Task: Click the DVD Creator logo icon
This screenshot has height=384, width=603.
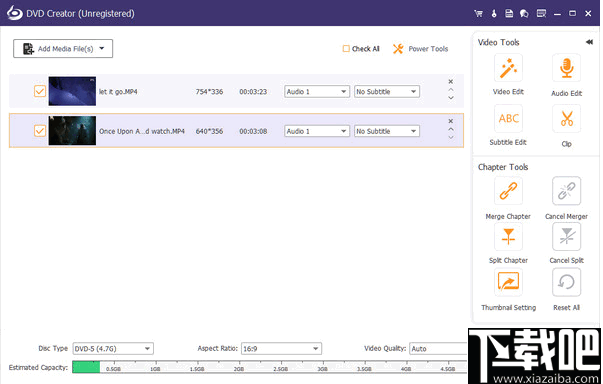Action: point(14,13)
